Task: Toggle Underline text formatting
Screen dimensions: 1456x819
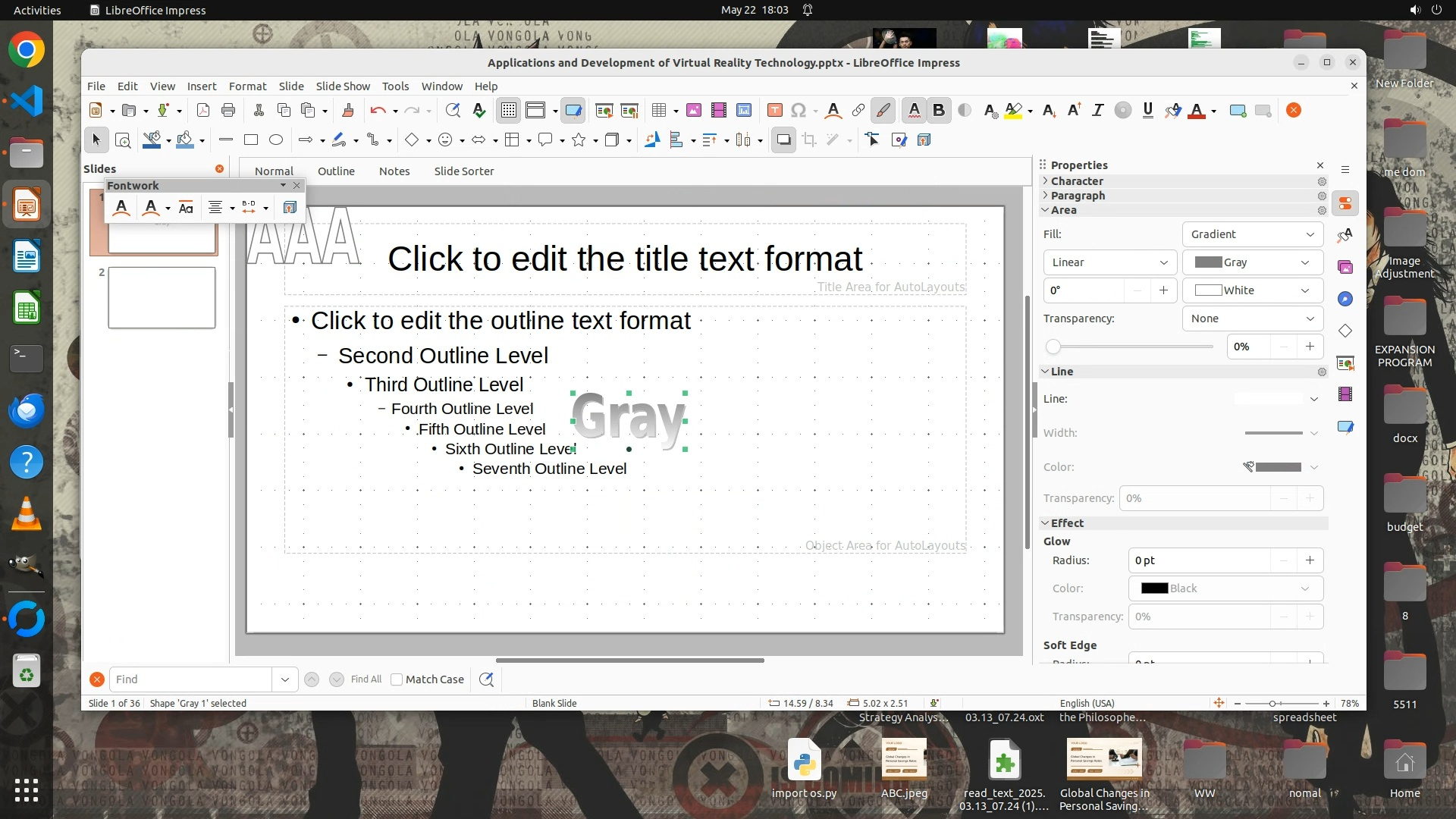Action: coord(1147,111)
